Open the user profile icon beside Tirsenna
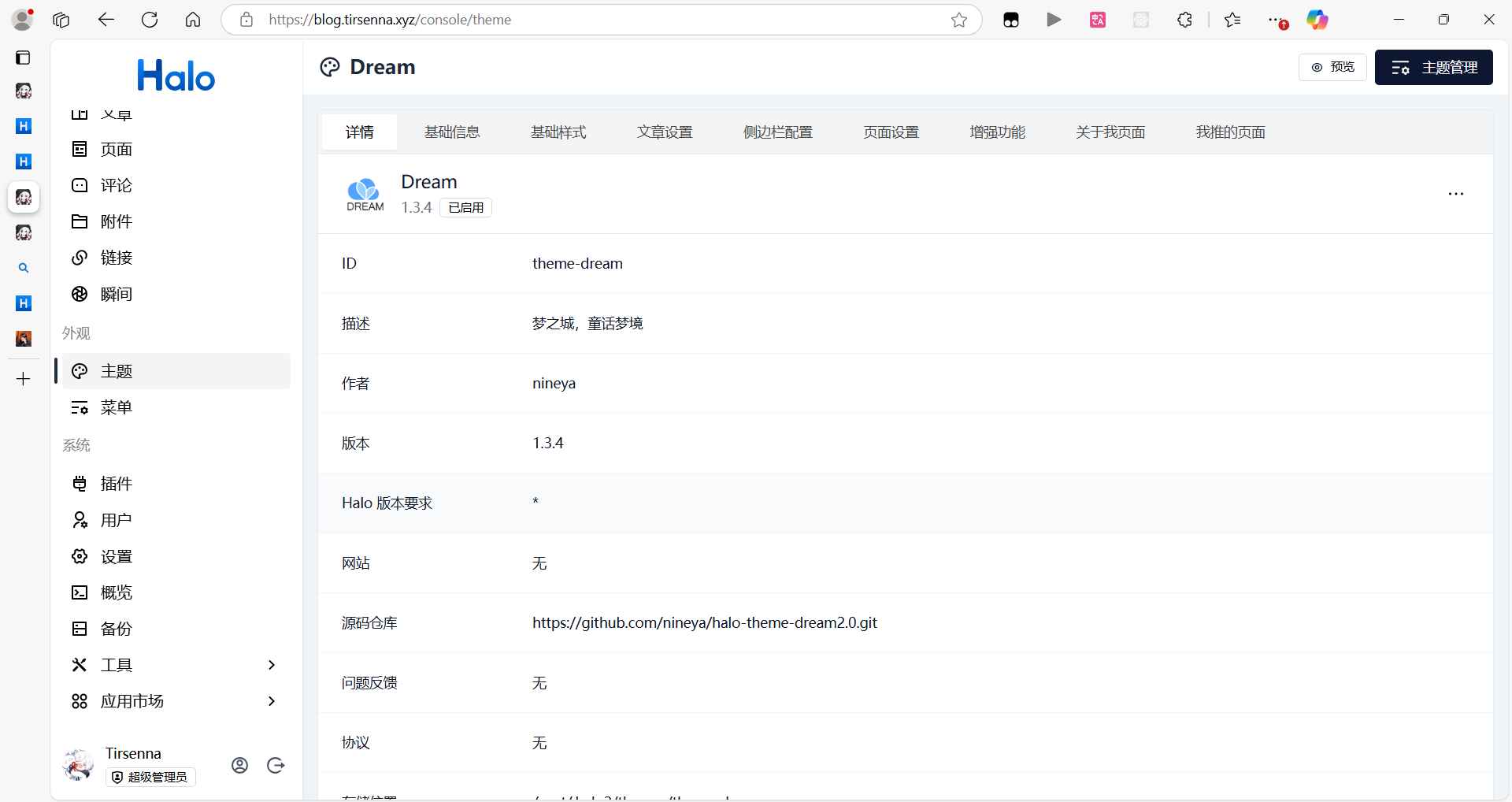 pyautogui.click(x=240, y=765)
